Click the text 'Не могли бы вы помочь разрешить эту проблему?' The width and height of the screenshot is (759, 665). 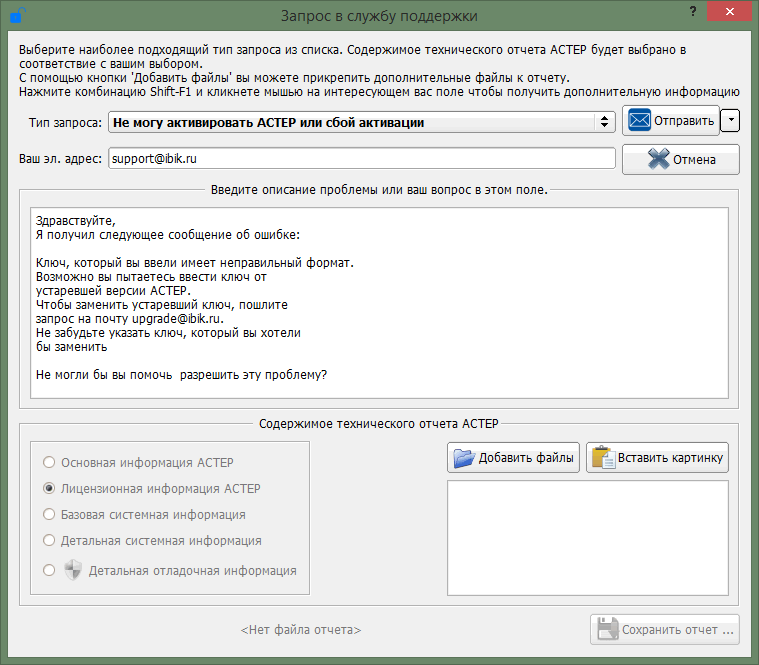pyautogui.click(x=182, y=375)
